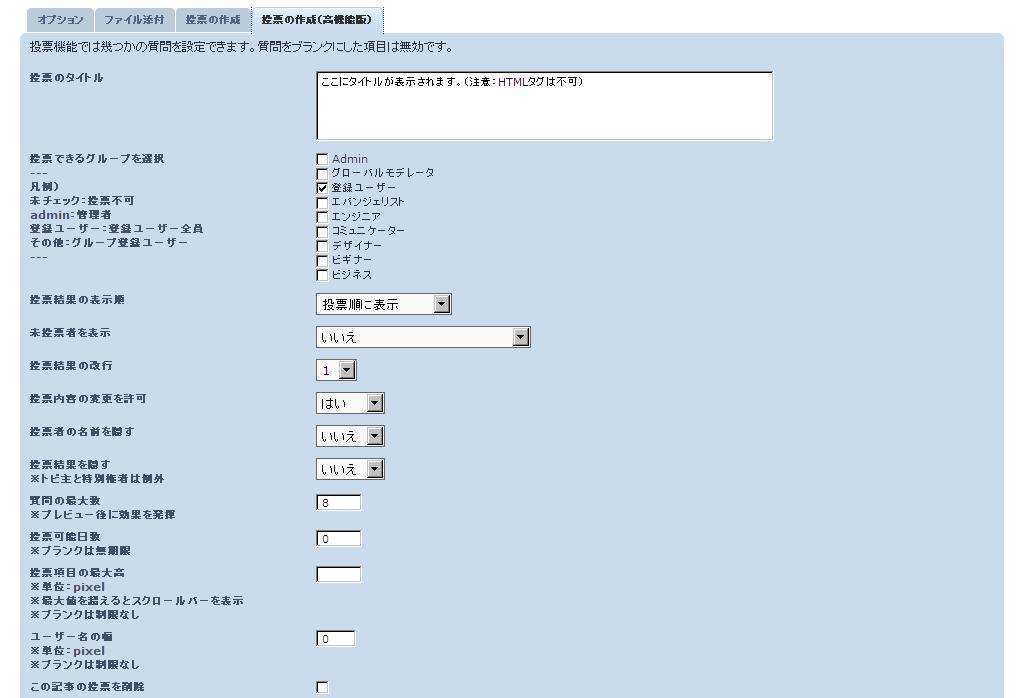Open the 投票者の名前を隠す dropdown
The image size is (1024, 698).
point(351,436)
